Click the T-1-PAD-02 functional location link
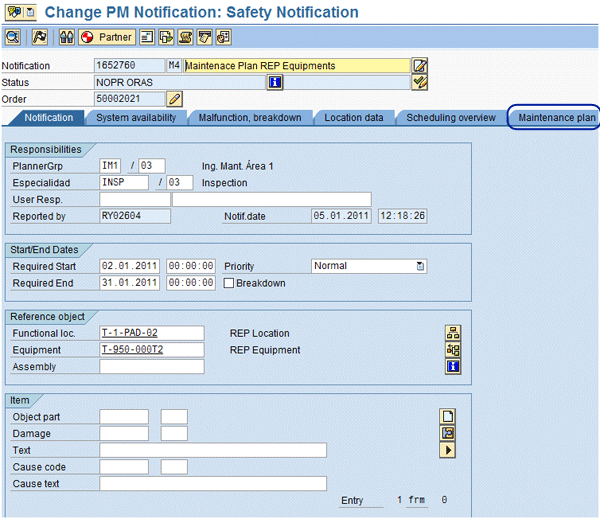The image size is (600, 519). 129,333
